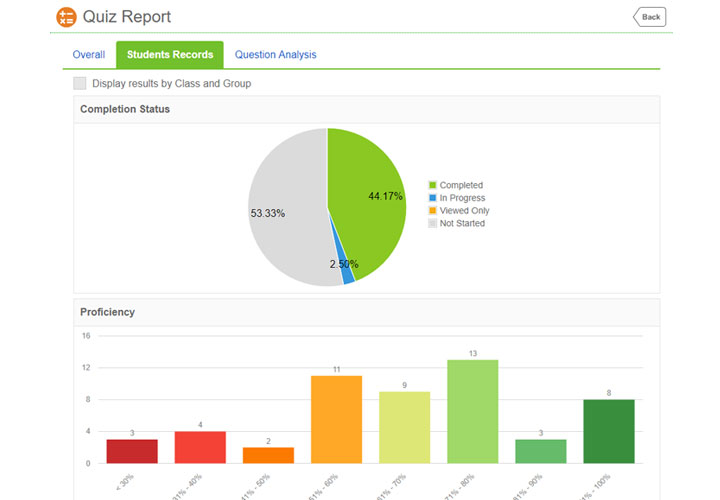Click the red bar labeled 4
The height and width of the screenshot is (500, 720).
(200, 447)
